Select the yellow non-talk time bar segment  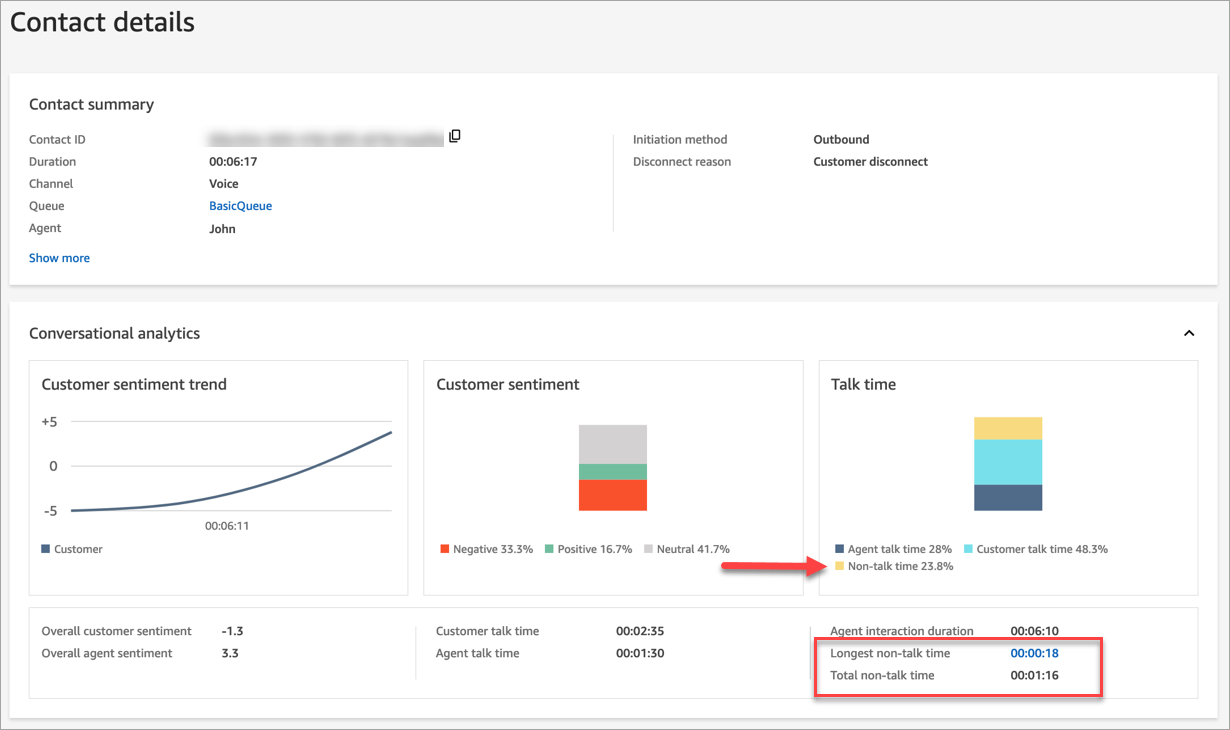[x=1008, y=428]
